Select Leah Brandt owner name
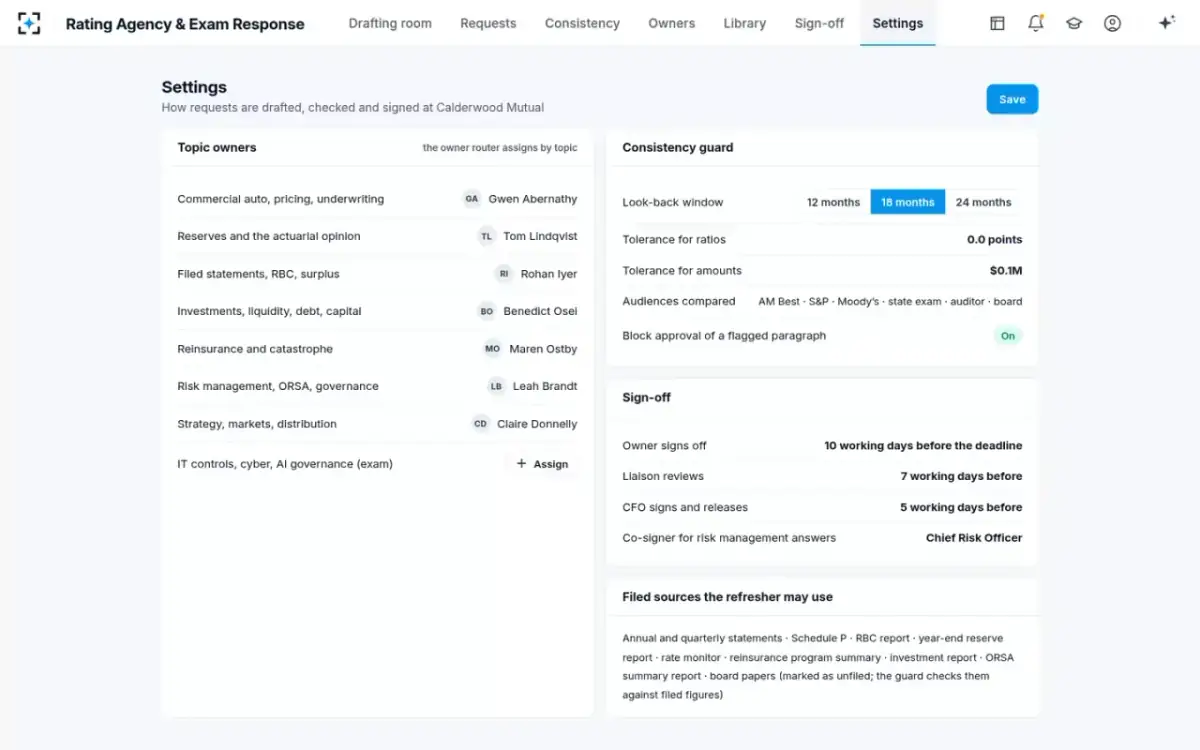 pyautogui.click(x=545, y=386)
